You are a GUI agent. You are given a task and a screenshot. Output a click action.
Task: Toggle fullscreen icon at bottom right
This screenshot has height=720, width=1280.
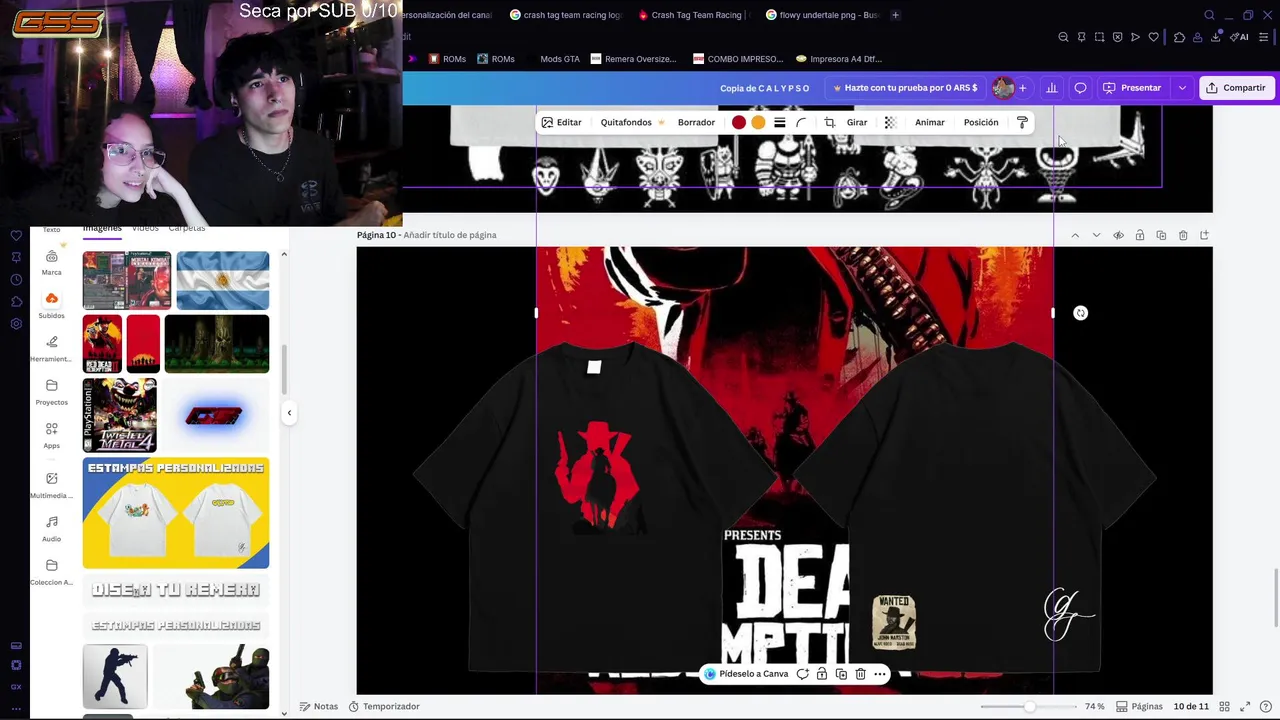1245,706
